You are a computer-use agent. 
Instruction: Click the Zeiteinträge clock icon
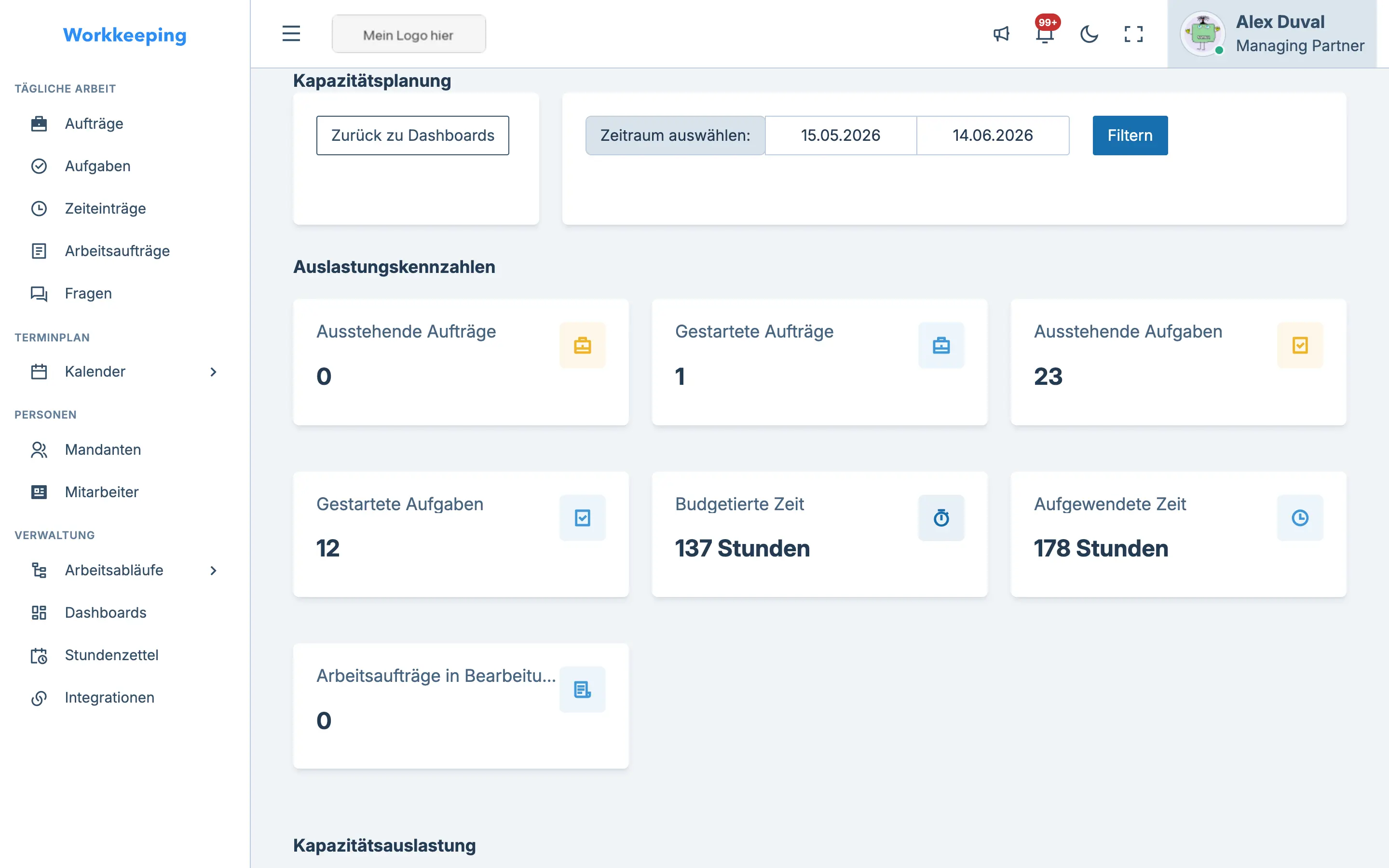(x=39, y=209)
